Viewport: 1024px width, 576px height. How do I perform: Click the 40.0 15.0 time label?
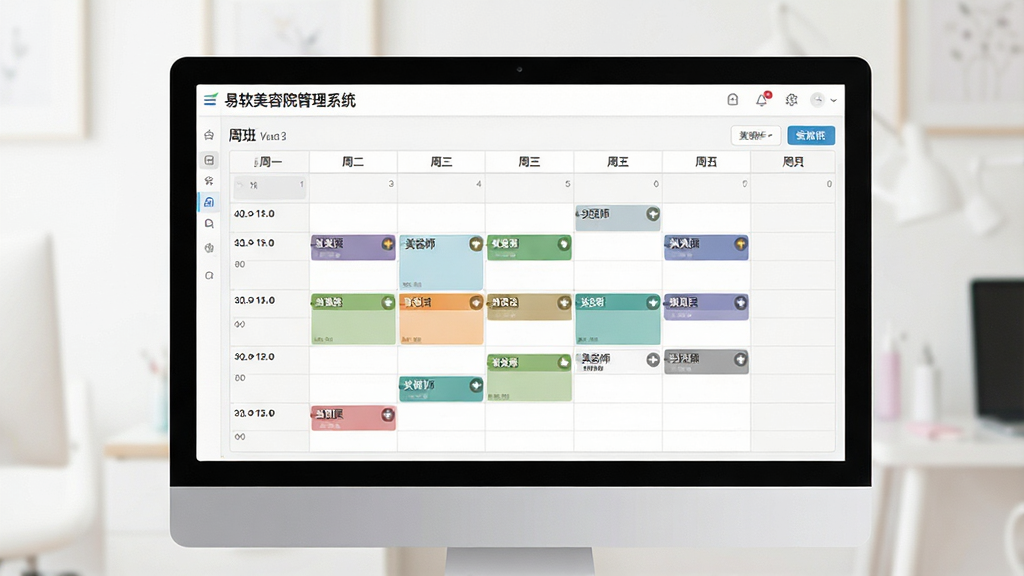point(255,214)
